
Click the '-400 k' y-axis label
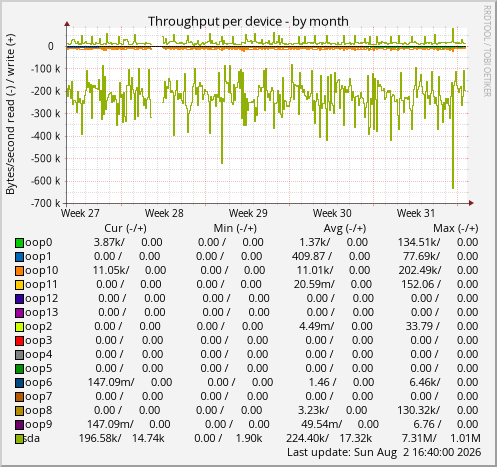(x=46, y=136)
